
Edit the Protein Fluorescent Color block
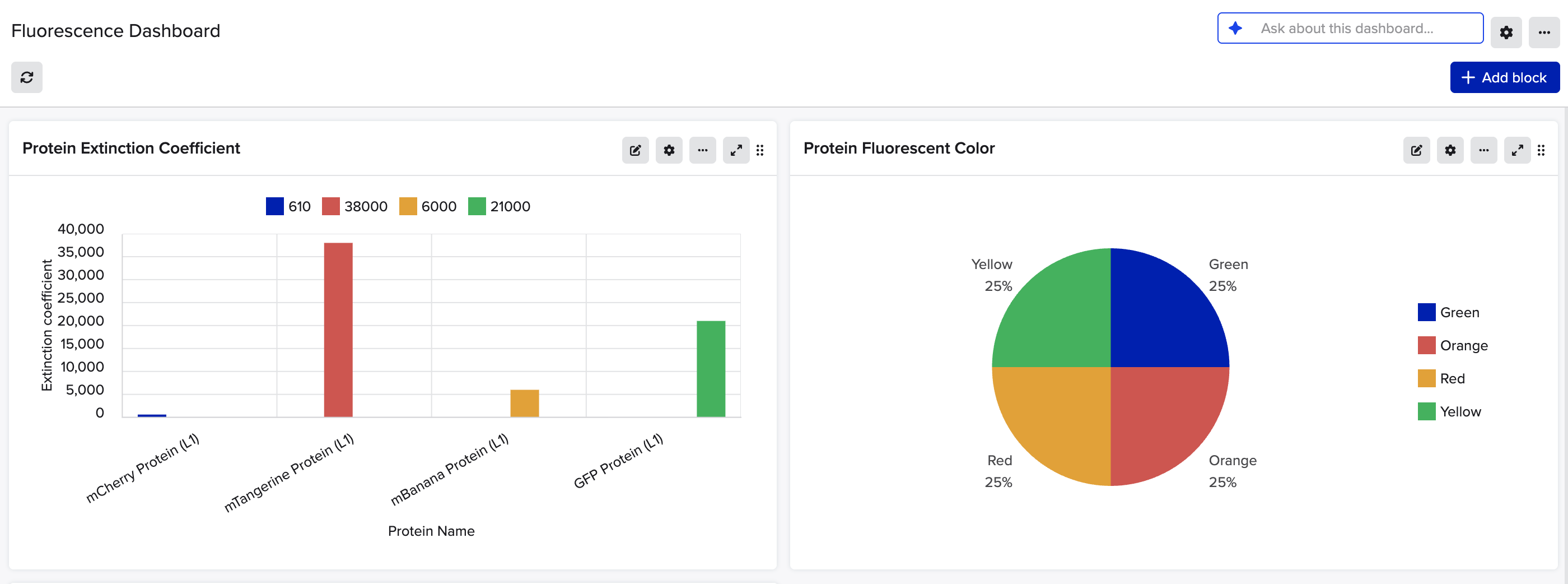1416,150
